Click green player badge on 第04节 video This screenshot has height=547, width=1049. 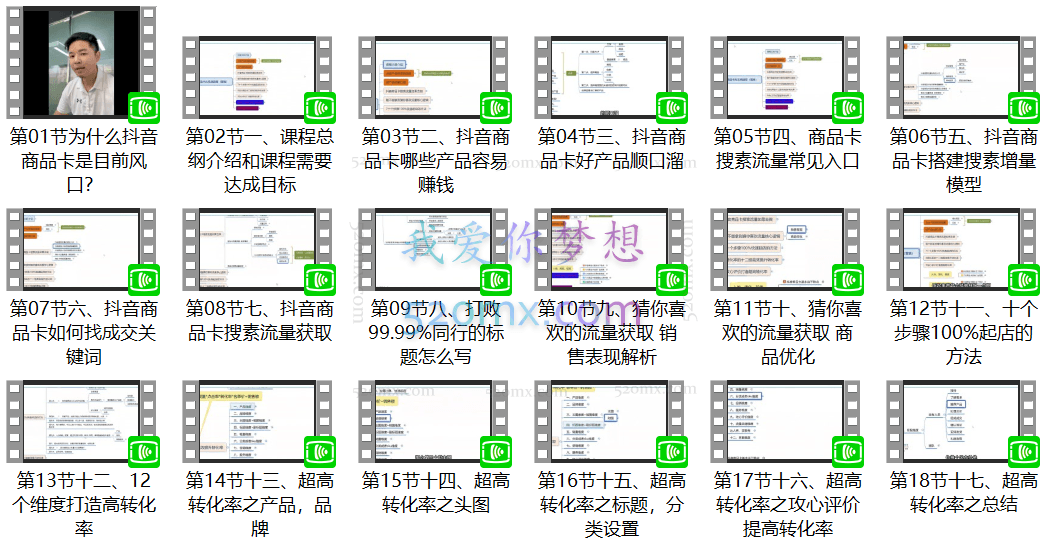[672, 108]
